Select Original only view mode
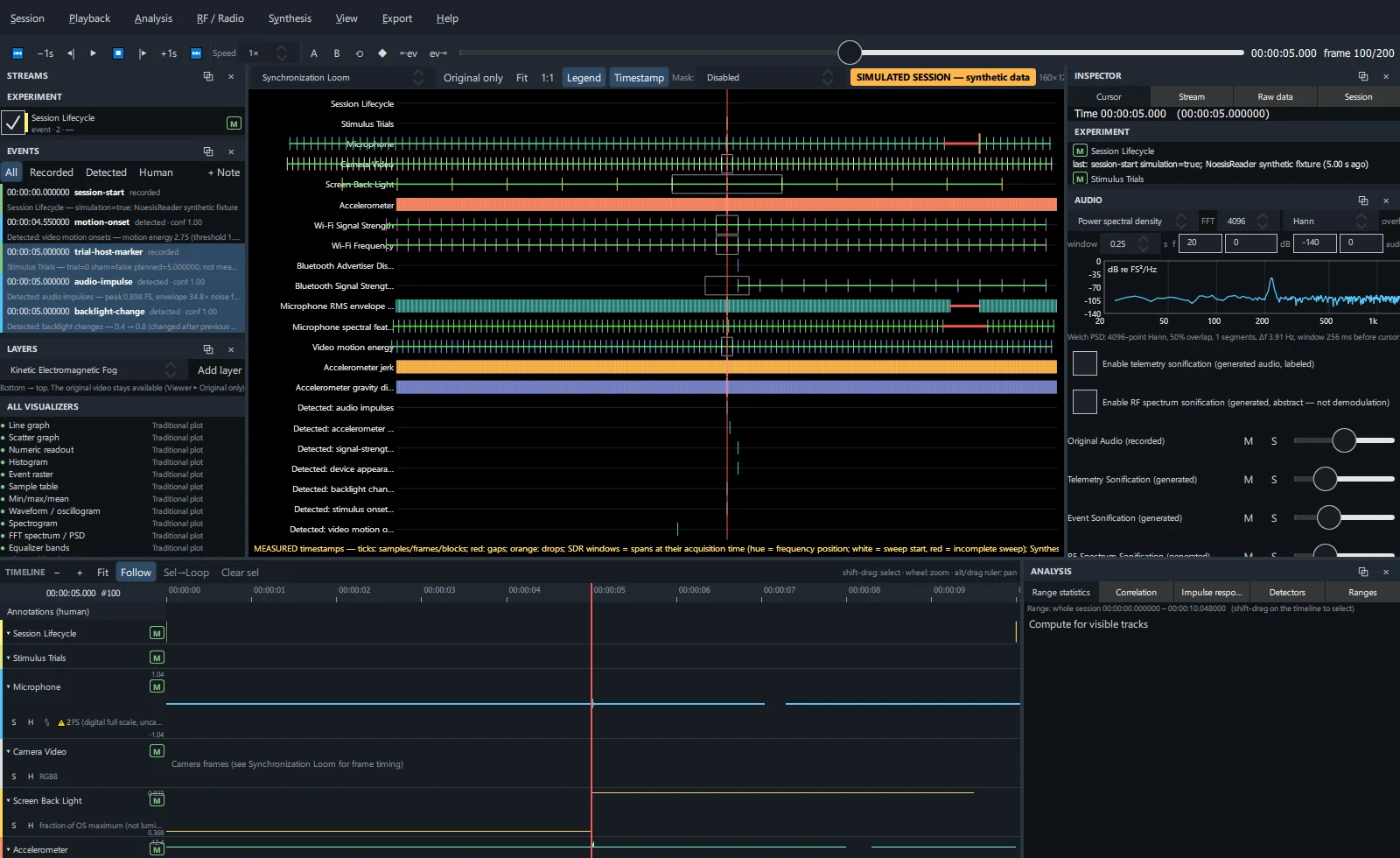Image resolution: width=1400 pixels, height=858 pixels. click(472, 78)
